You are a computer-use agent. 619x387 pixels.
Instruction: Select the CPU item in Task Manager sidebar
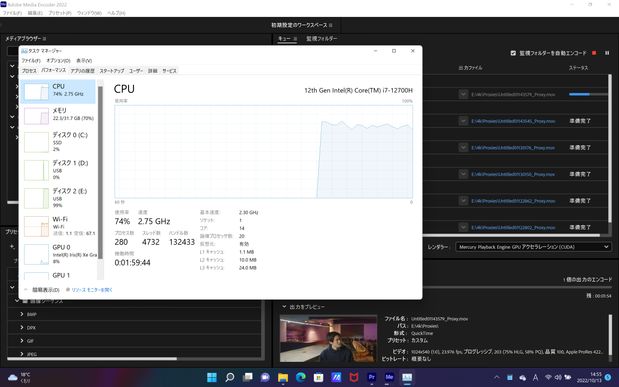[58, 91]
